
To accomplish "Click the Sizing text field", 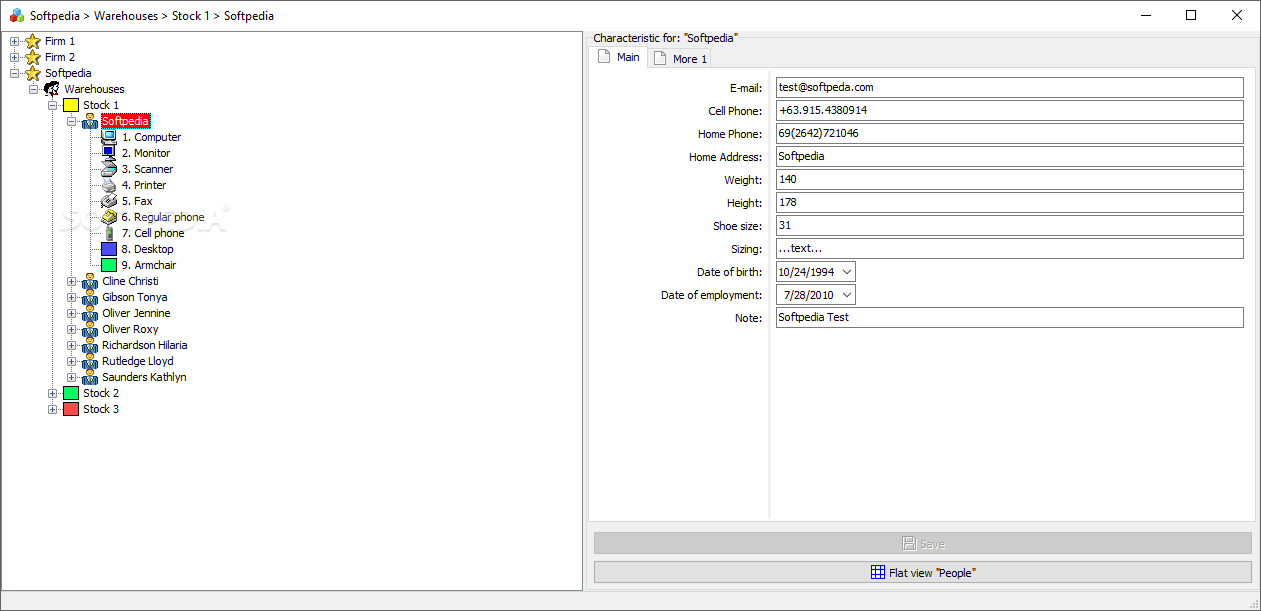I will 1009,249.
